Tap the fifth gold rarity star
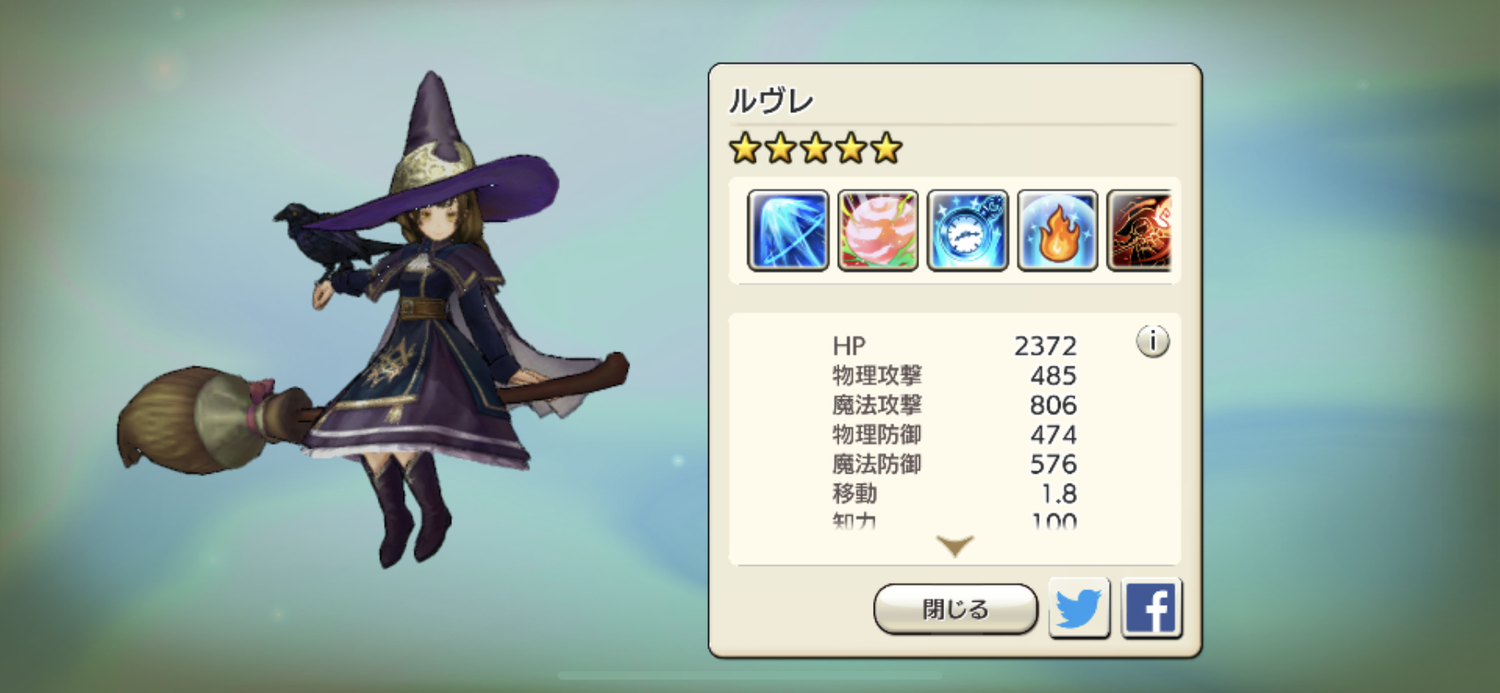The width and height of the screenshot is (1500, 693). (886, 149)
